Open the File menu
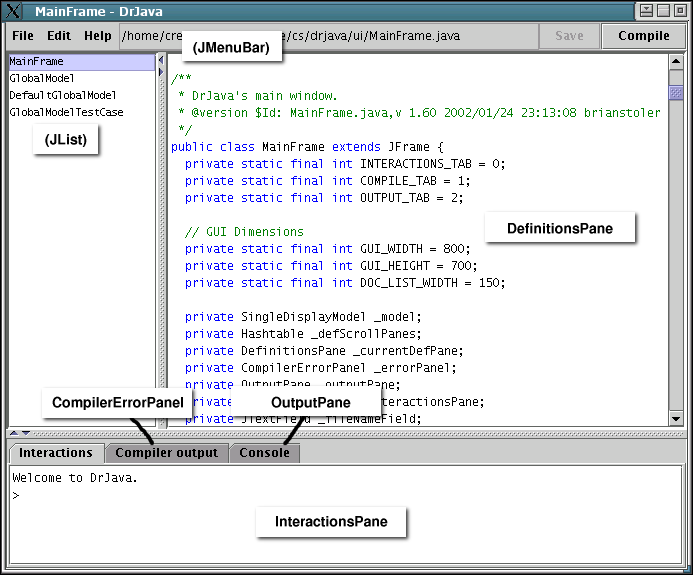This screenshot has height=575, width=693. [23, 36]
